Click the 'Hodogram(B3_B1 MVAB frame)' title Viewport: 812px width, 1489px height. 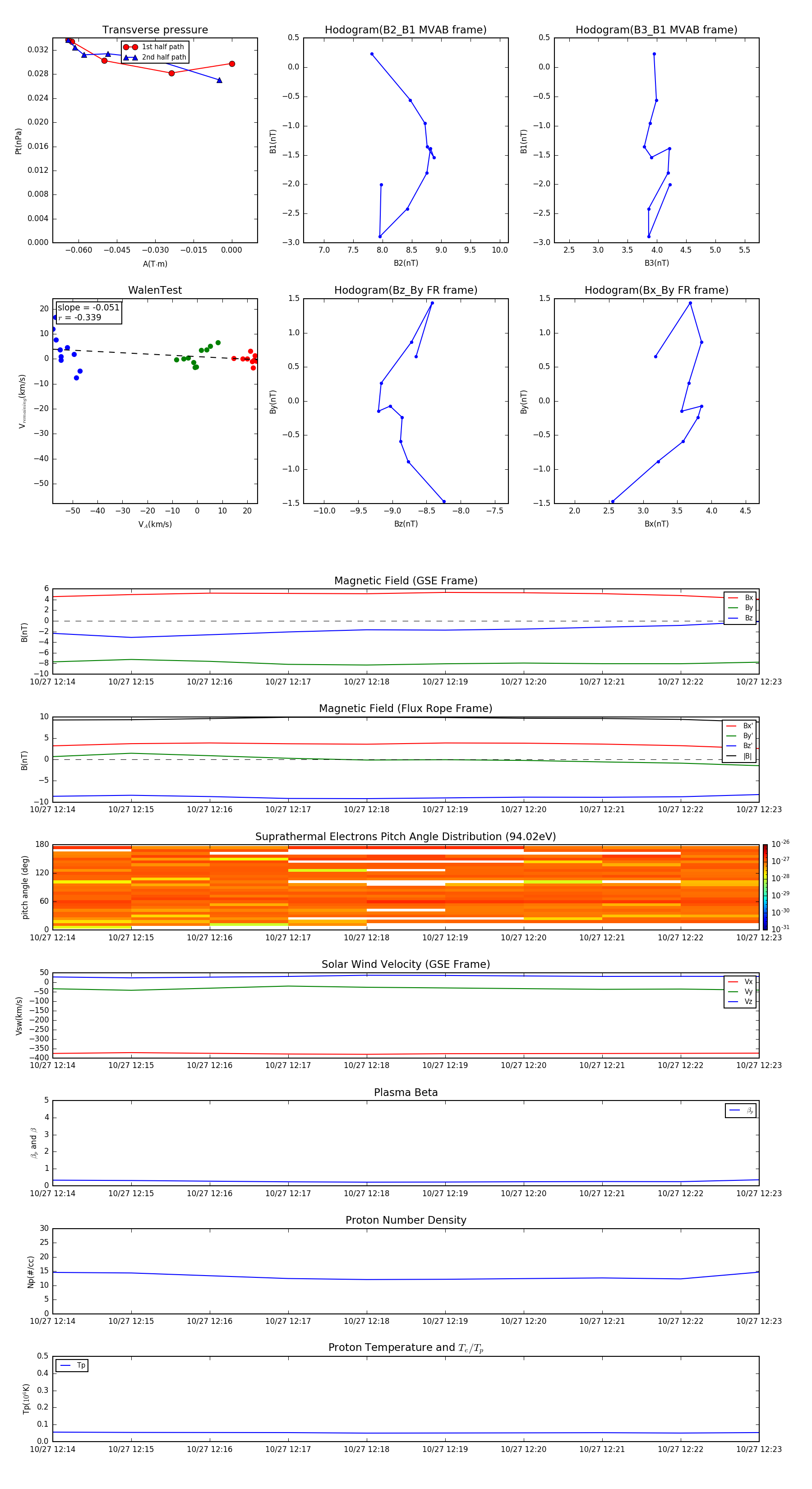(656, 30)
